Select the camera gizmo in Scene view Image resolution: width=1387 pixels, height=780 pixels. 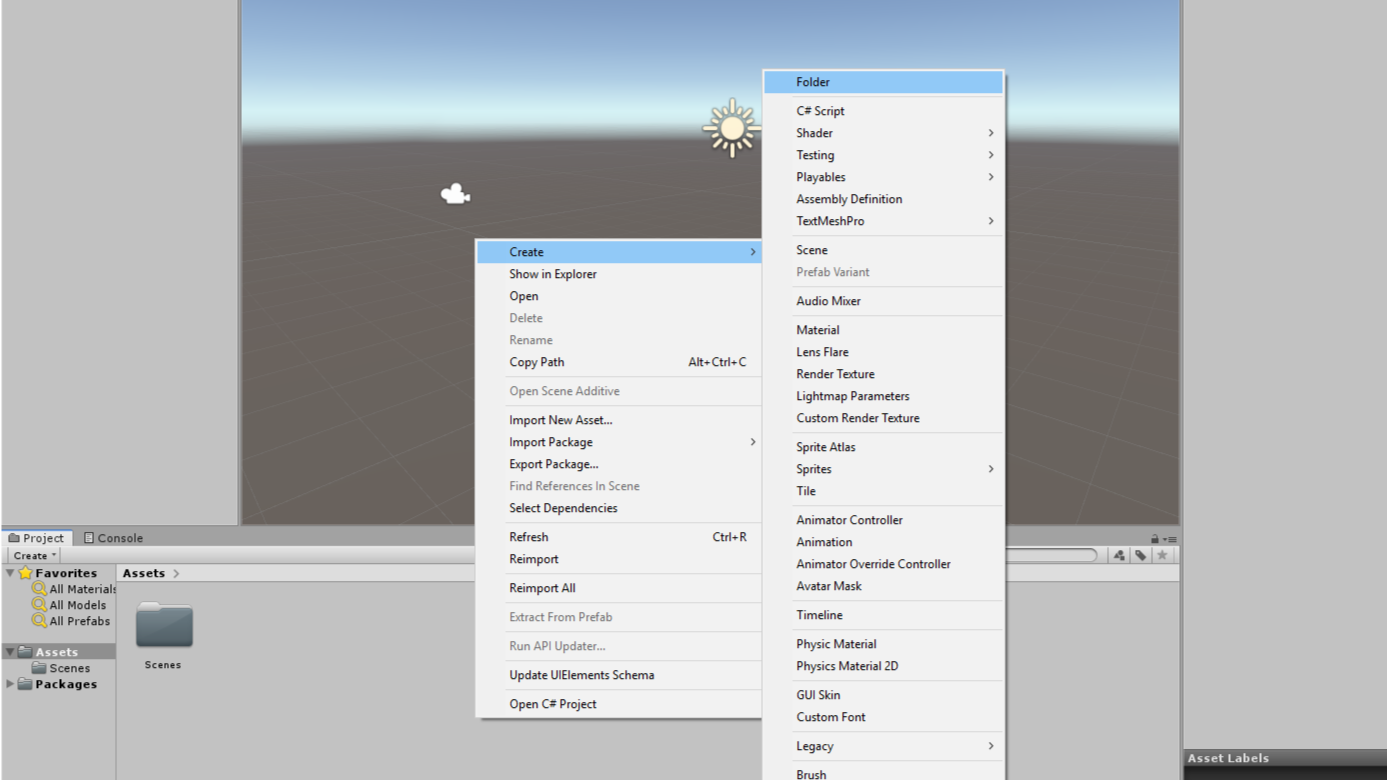(455, 193)
